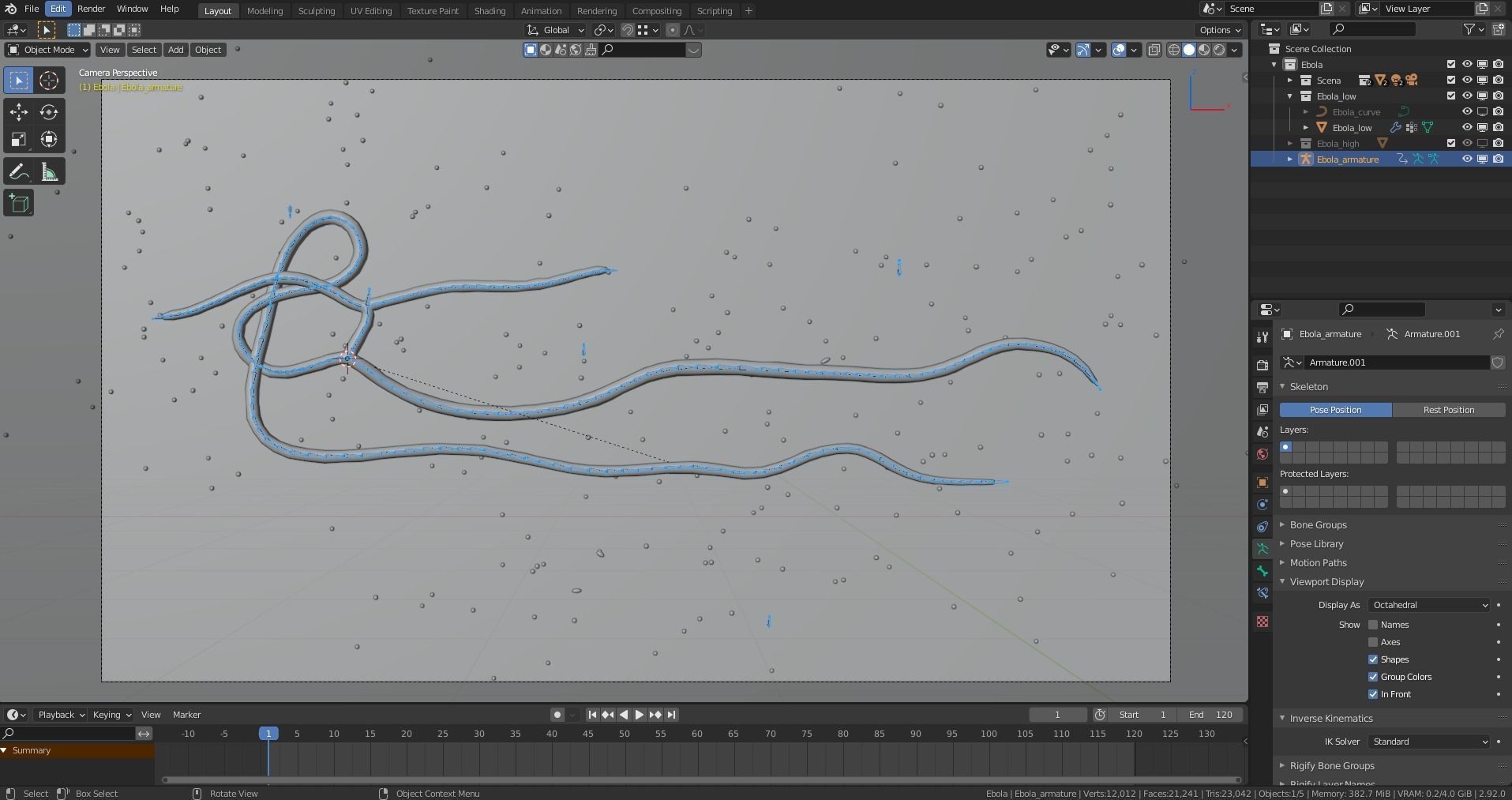
Task: Switch to rendered viewport shading
Action: (1219, 50)
